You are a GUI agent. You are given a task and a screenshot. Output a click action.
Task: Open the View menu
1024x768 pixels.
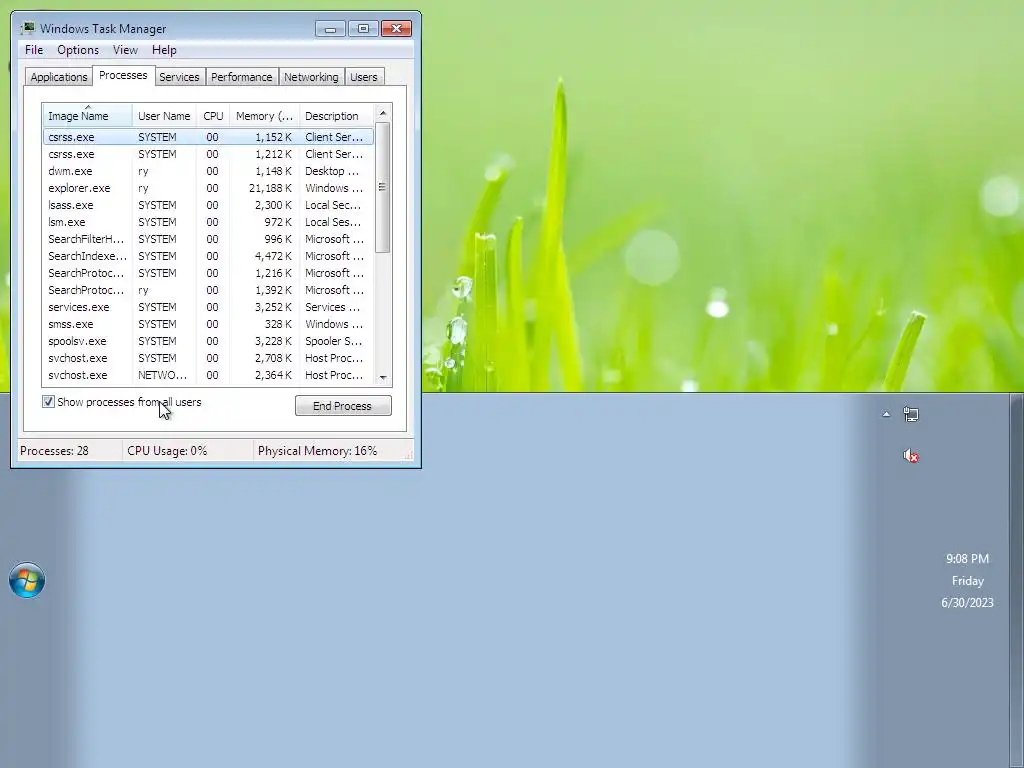point(125,50)
